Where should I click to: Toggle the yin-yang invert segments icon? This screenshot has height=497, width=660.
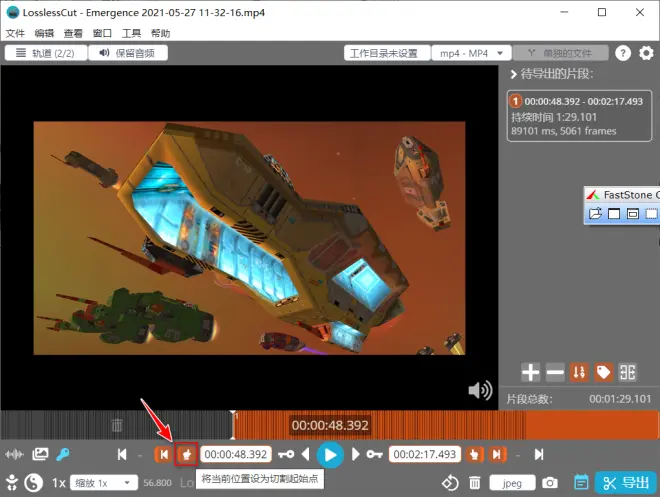coord(34,483)
